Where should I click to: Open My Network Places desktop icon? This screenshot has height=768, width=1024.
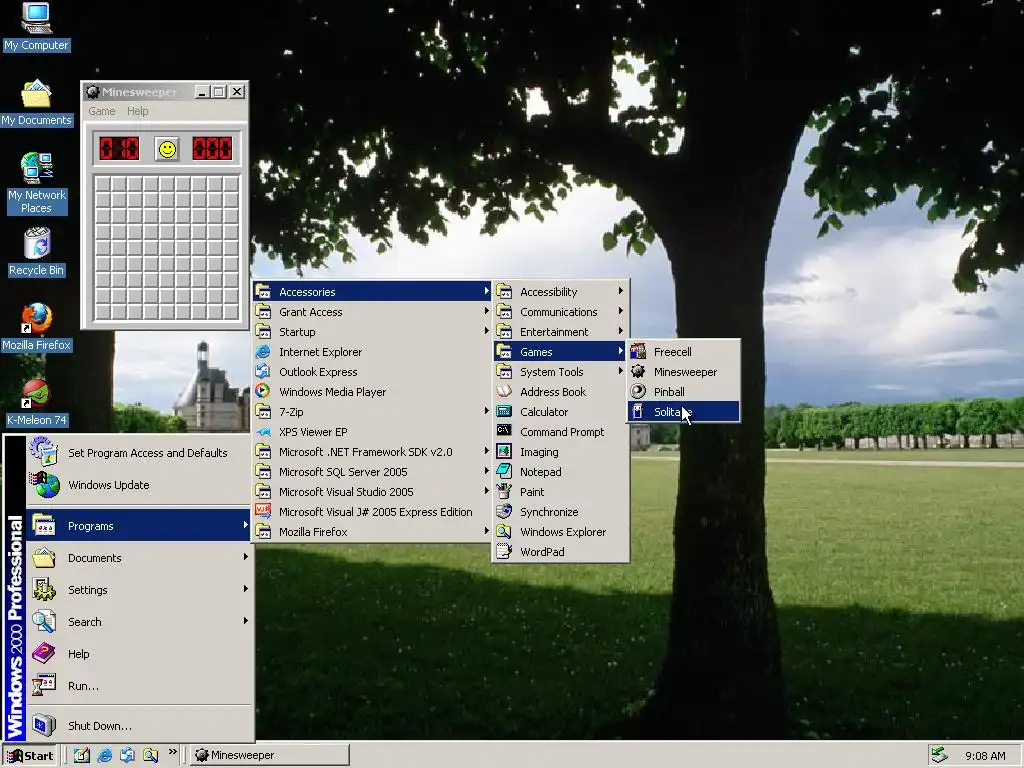point(36,183)
